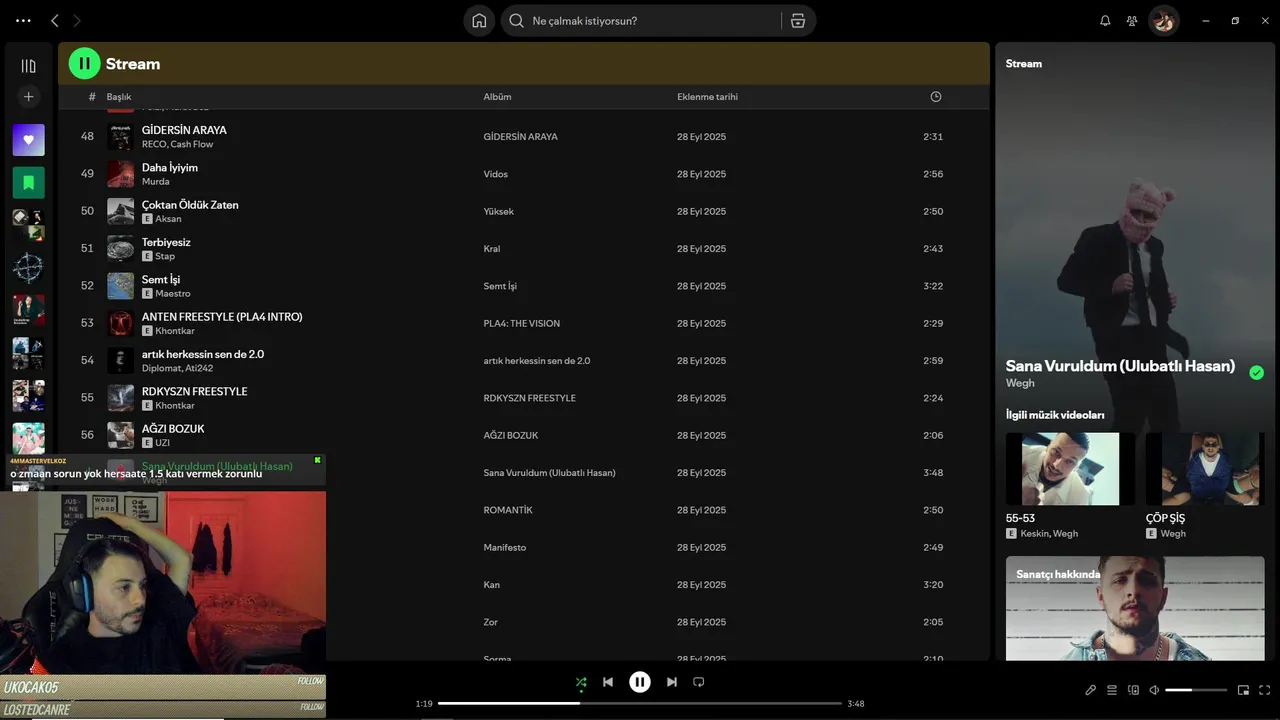Open the barbed-wire circle playlist in sidebar
Viewport: 1280px width, 720px height.
click(28, 268)
